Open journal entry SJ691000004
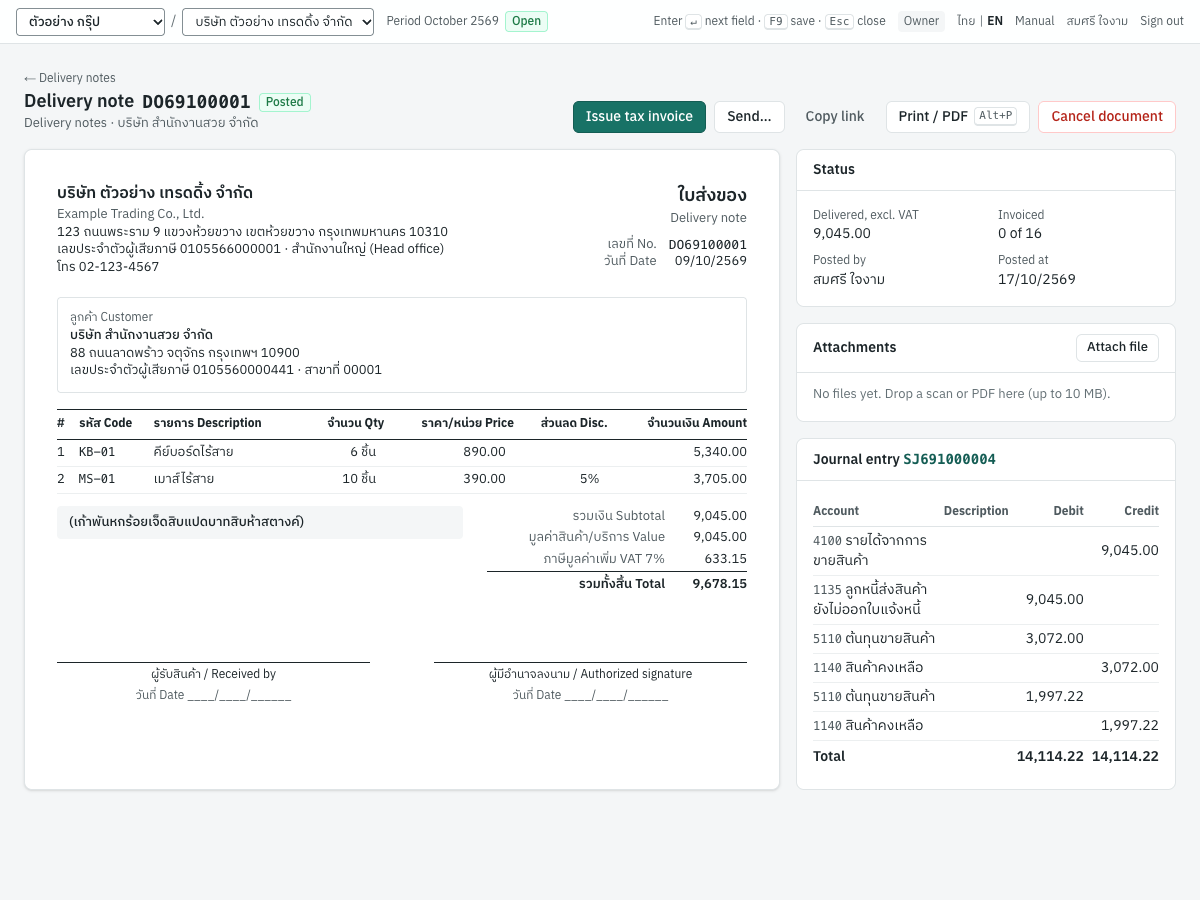 click(949, 460)
